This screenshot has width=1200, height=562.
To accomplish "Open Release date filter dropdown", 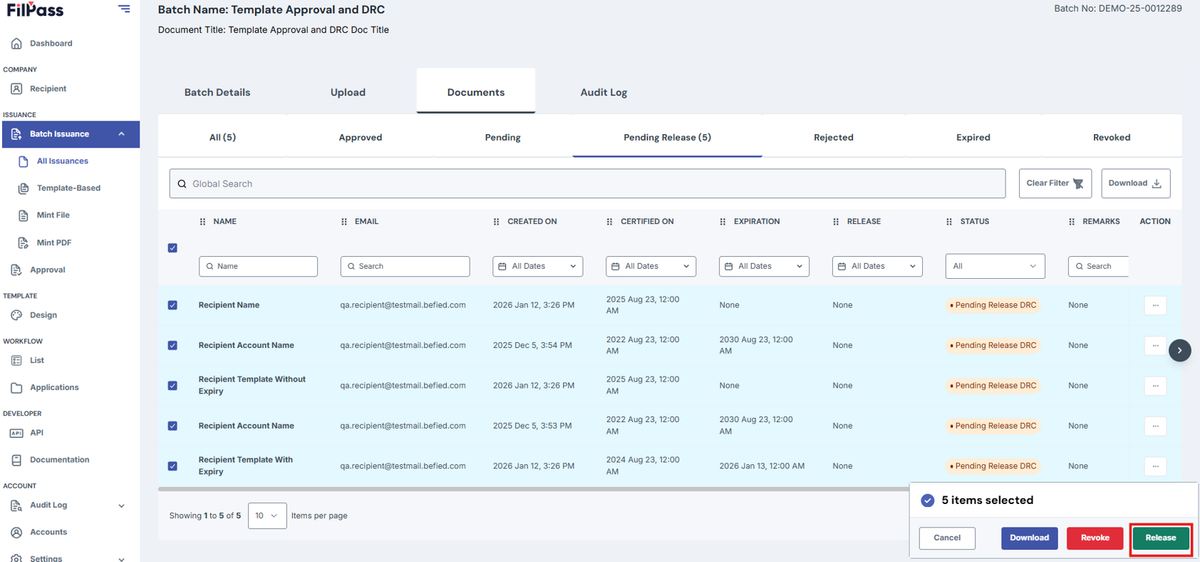I will pos(877,266).
